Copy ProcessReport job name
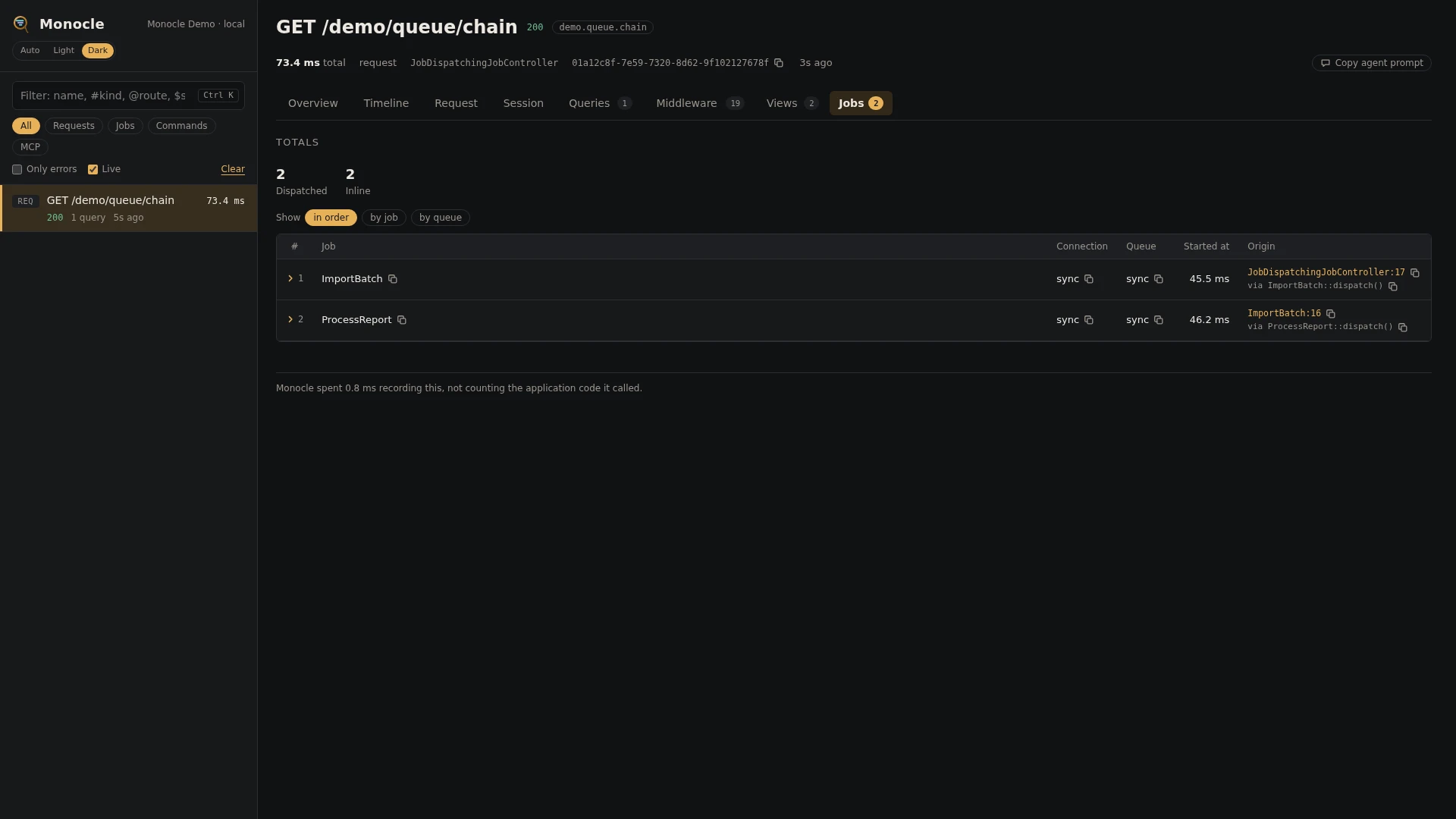This screenshot has width=1456, height=819. point(402,320)
